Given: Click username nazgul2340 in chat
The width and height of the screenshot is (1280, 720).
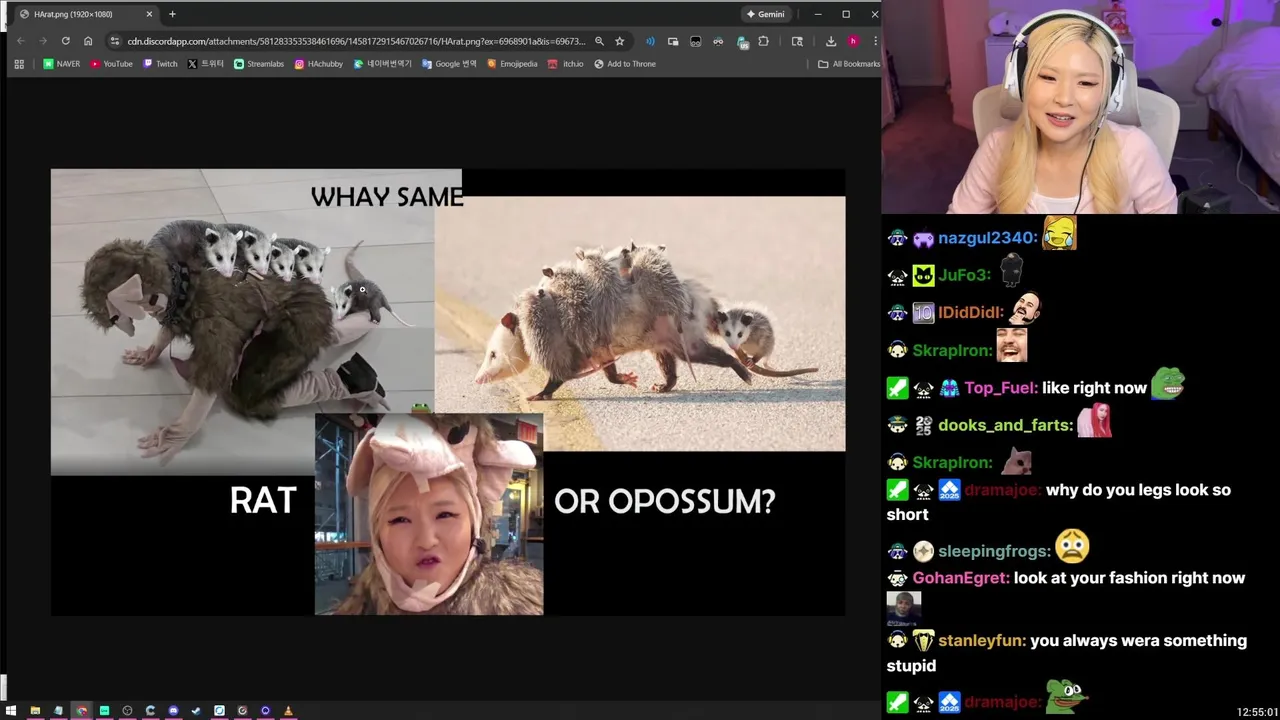Looking at the screenshot, I should (x=986, y=238).
